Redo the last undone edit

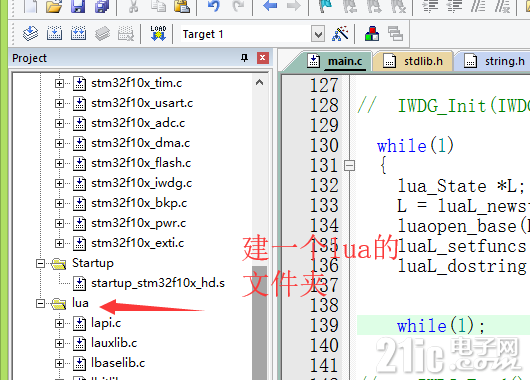[238, 6]
